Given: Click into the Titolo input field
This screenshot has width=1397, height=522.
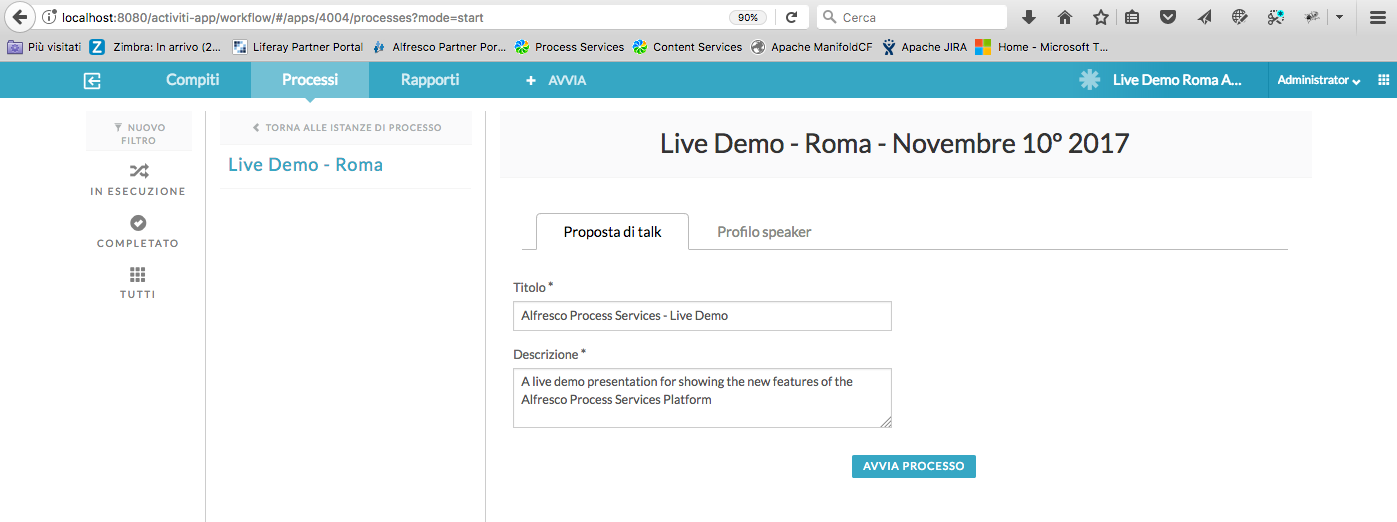Looking at the screenshot, I should [x=702, y=316].
